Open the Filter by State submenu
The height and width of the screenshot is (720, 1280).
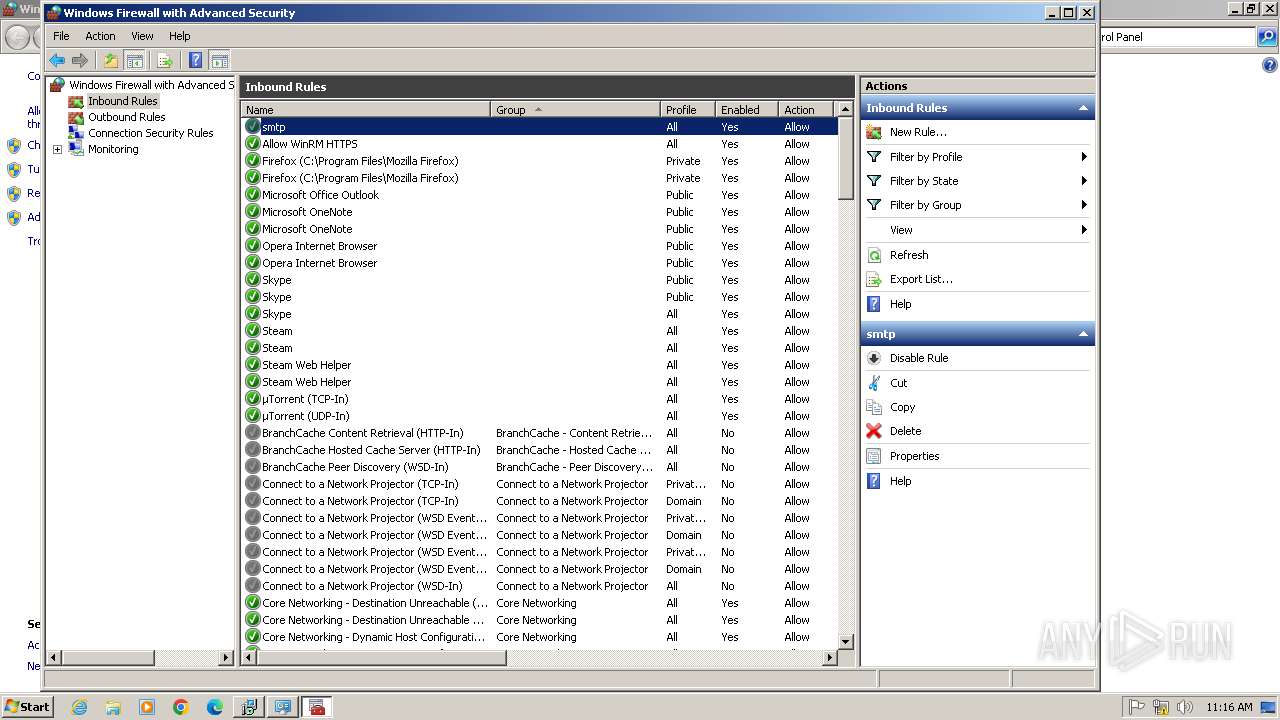click(978, 181)
